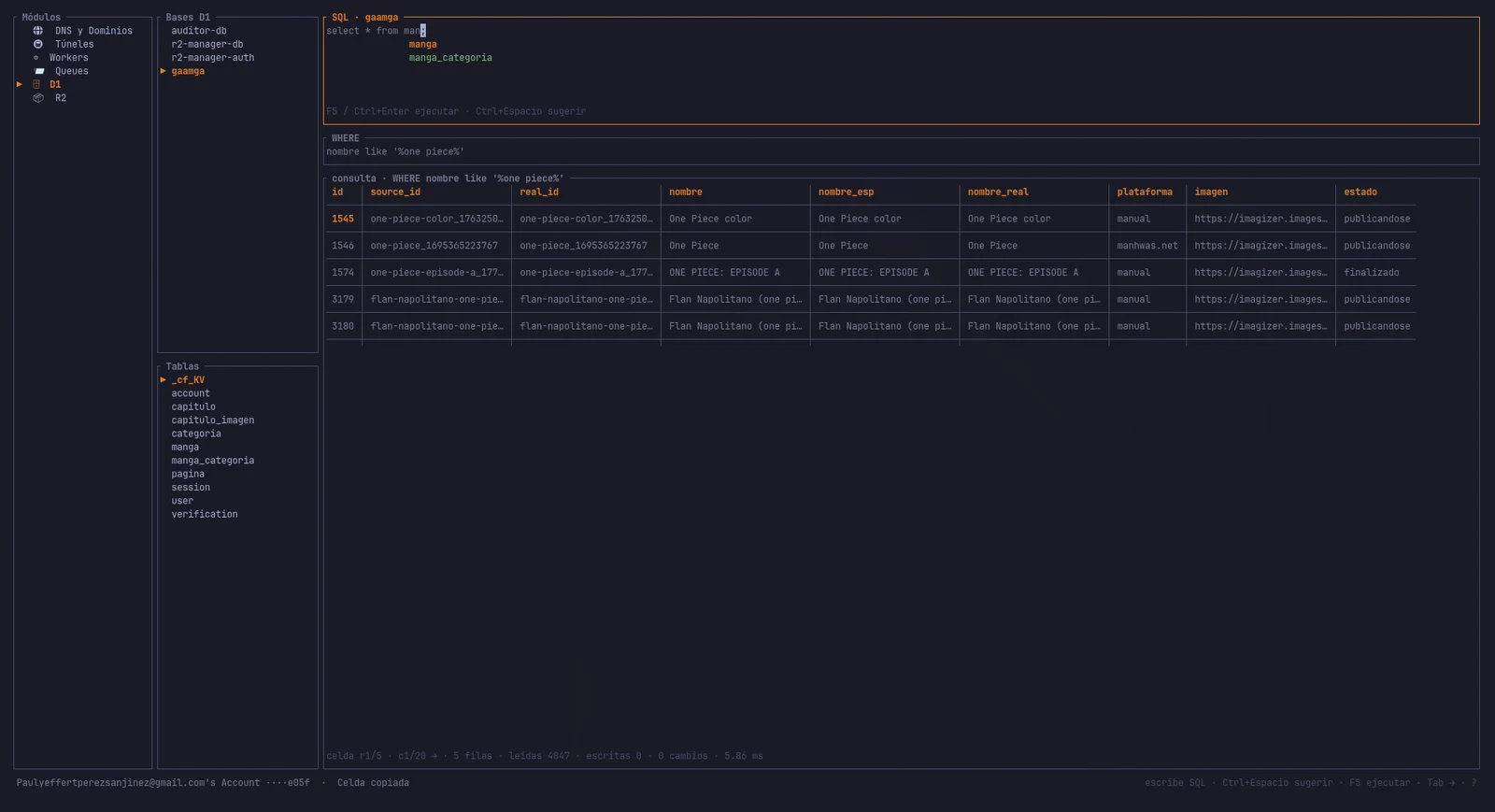Open the pagina table
Viewport: 1495px width, 812px height.
tap(187, 474)
